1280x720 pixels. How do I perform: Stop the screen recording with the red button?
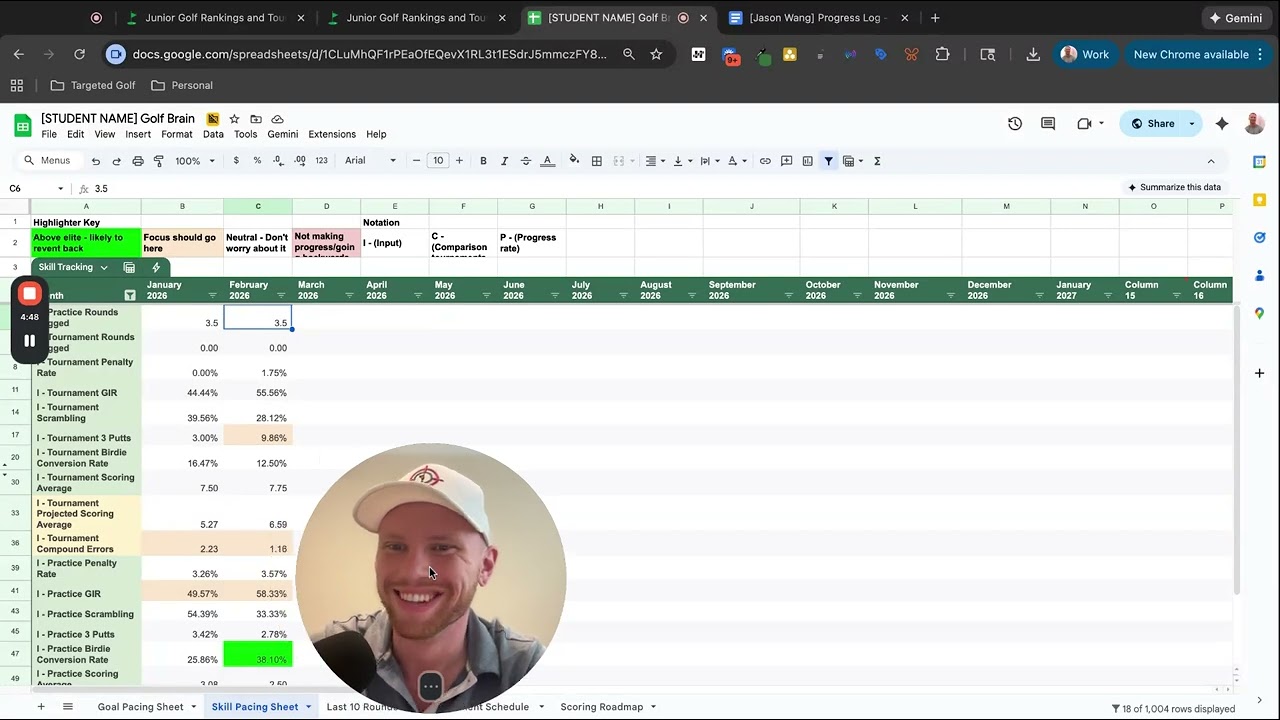pos(30,294)
